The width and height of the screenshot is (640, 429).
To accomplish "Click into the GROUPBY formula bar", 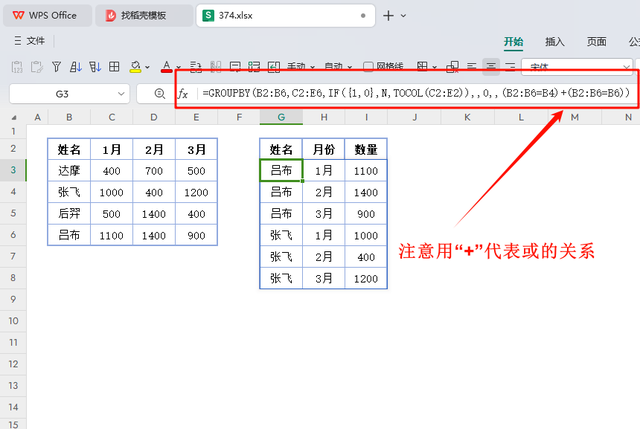I will pyautogui.click(x=416, y=93).
